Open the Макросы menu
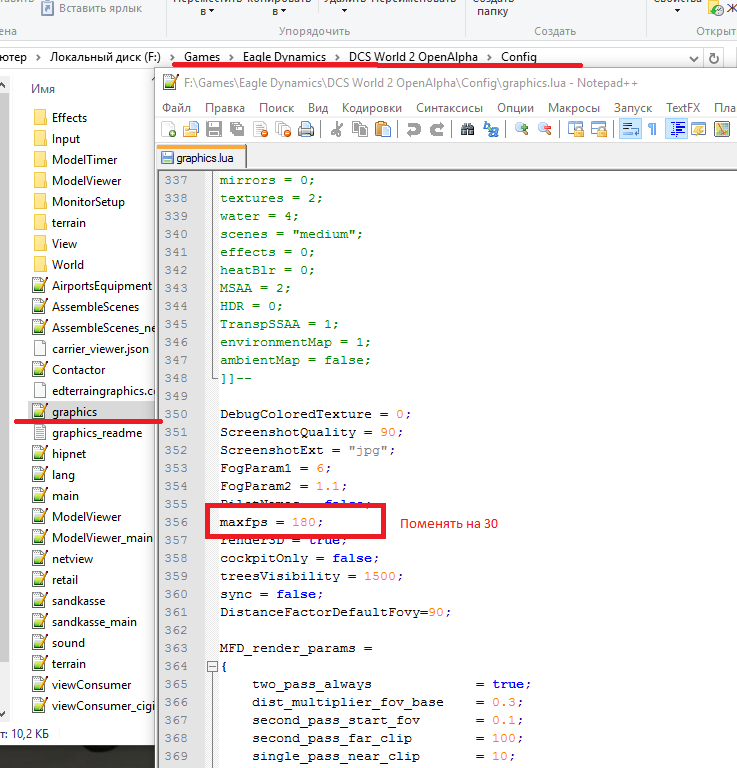Viewport: 737px width, 768px height. click(x=574, y=108)
